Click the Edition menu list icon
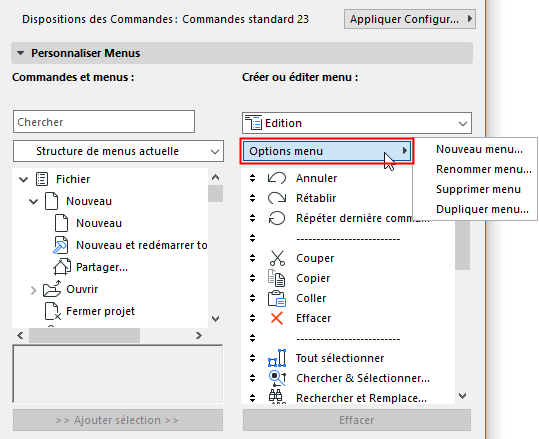The height and width of the screenshot is (439, 539). pyautogui.click(x=253, y=123)
